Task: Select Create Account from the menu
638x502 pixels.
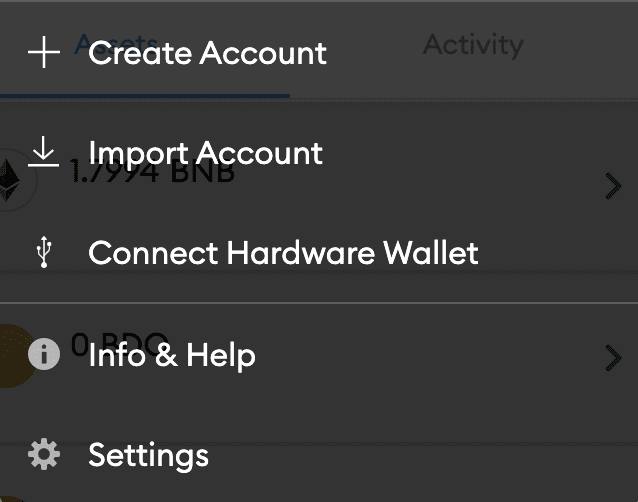Action: tap(207, 53)
